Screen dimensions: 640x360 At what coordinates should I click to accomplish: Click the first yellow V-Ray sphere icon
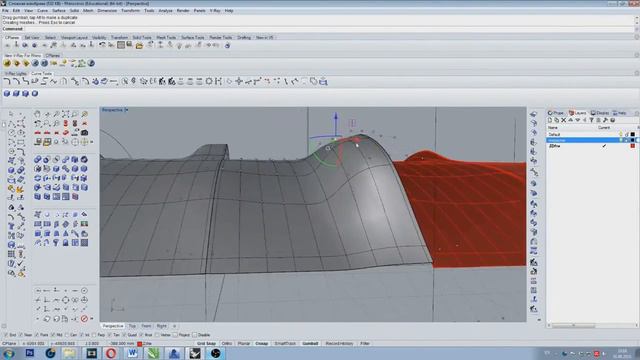tap(7, 63)
